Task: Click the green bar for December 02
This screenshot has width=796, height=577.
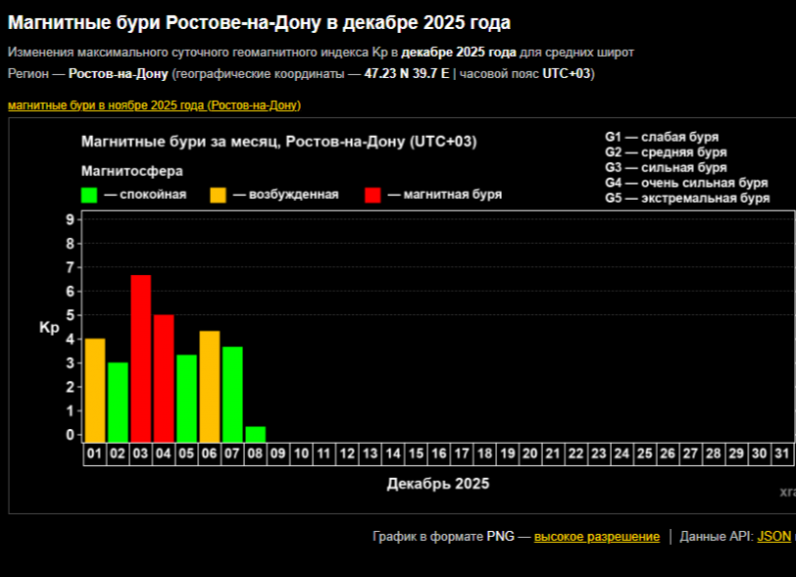Action: 118,402
